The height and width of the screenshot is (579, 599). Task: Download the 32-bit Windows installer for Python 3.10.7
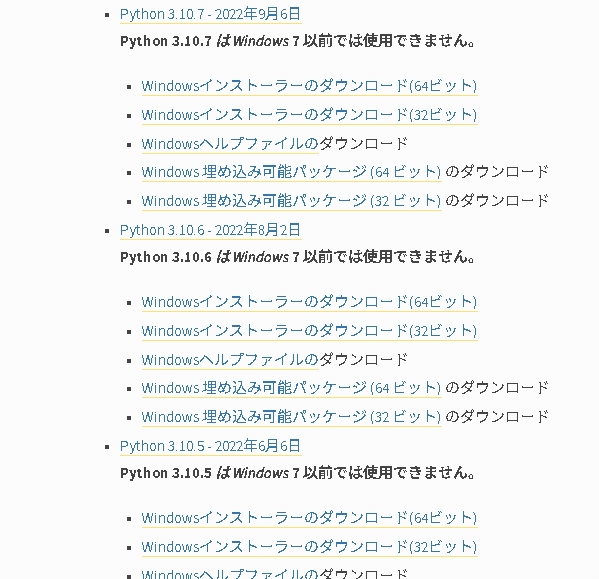pyautogui.click(x=309, y=115)
